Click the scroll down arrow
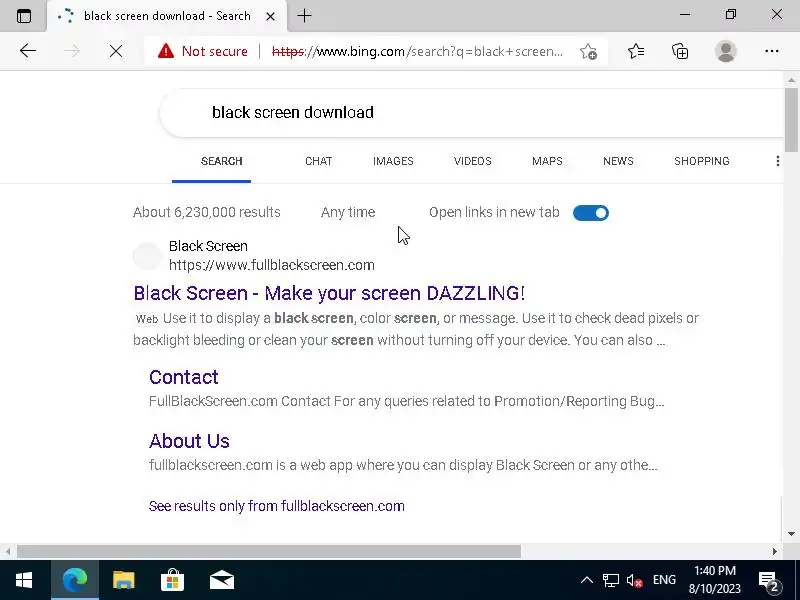This screenshot has height=600, width=800. click(791, 534)
